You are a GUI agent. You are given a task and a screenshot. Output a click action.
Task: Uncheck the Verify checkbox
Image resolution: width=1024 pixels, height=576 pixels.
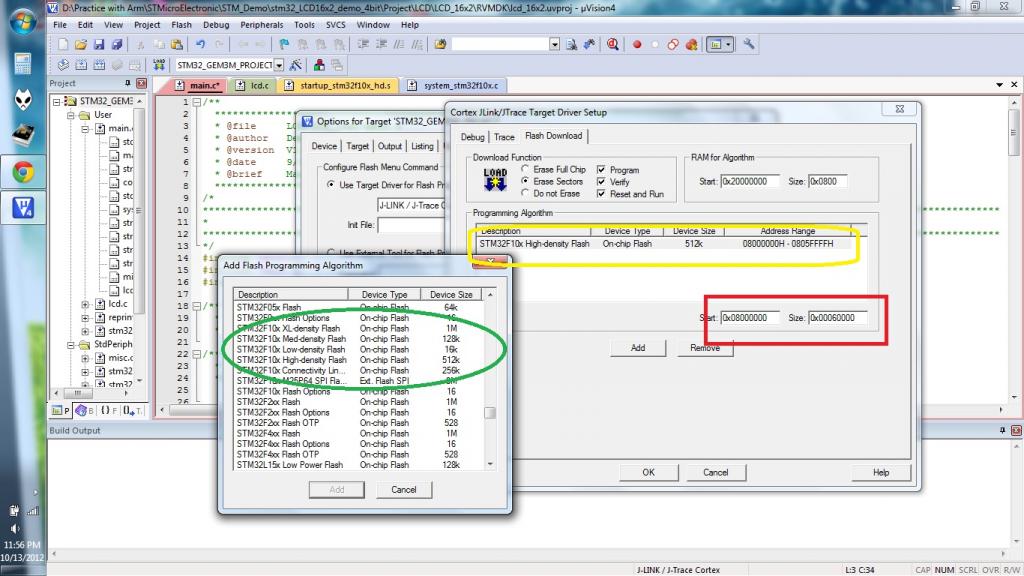tap(602, 182)
